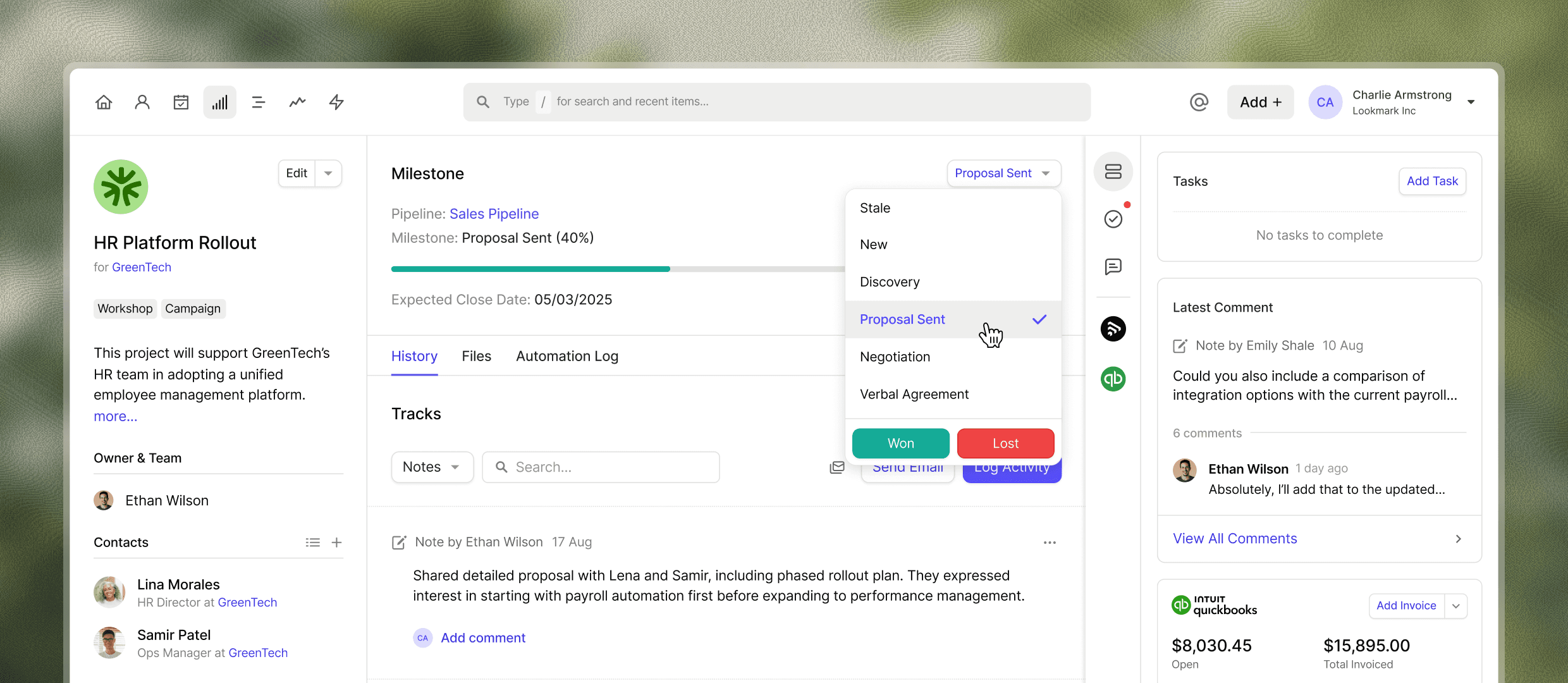Open the comments speech bubble icon in sidebar

pyautogui.click(x=1113, y=266)
